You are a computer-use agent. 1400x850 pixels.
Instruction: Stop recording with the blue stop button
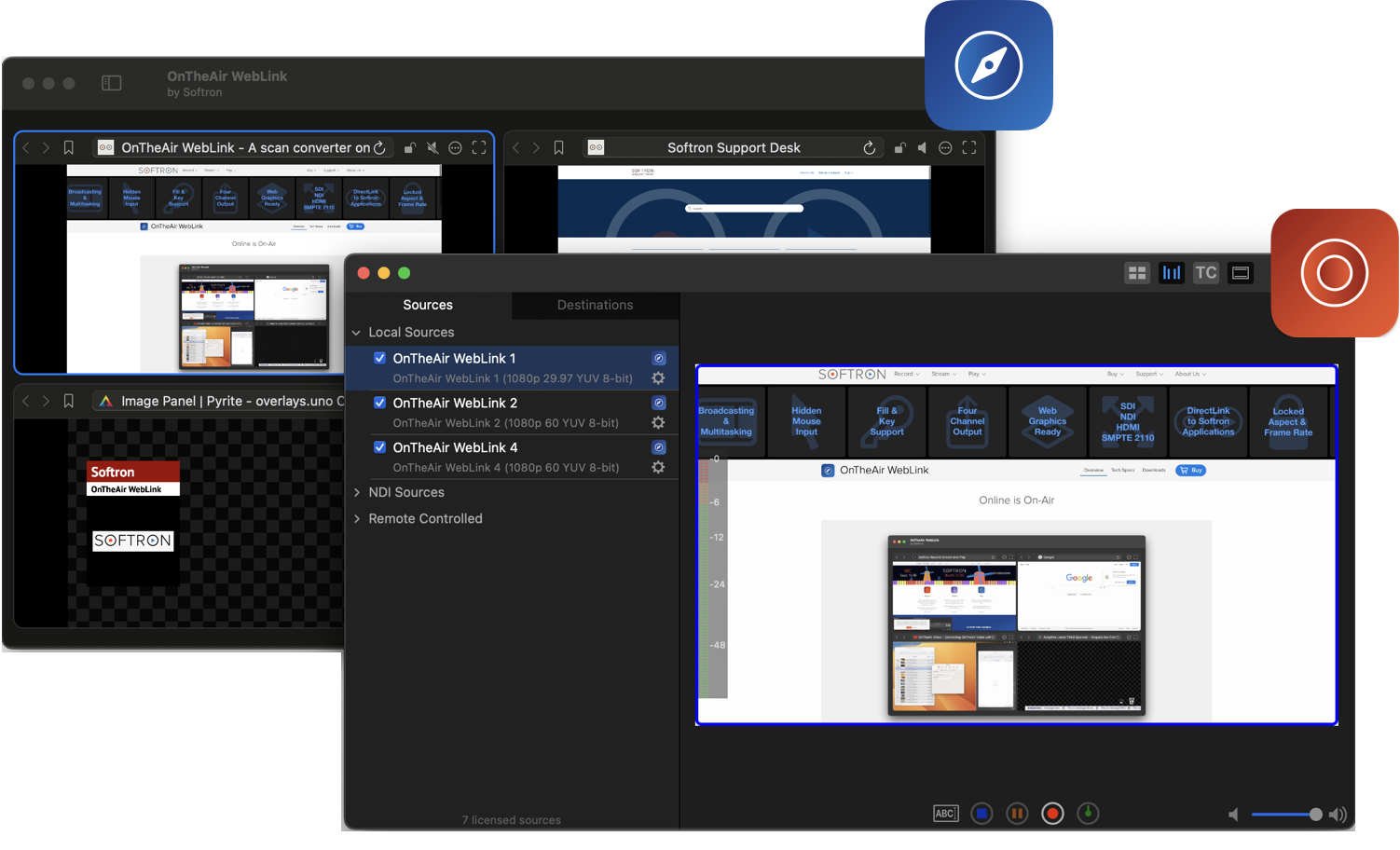pyautogui.click(x=981, y=814)
